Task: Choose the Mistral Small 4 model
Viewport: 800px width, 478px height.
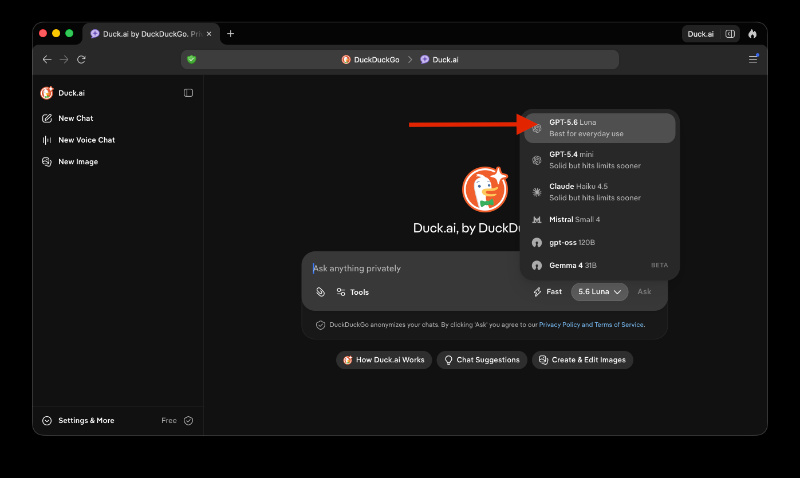Action: pos(599,219)
